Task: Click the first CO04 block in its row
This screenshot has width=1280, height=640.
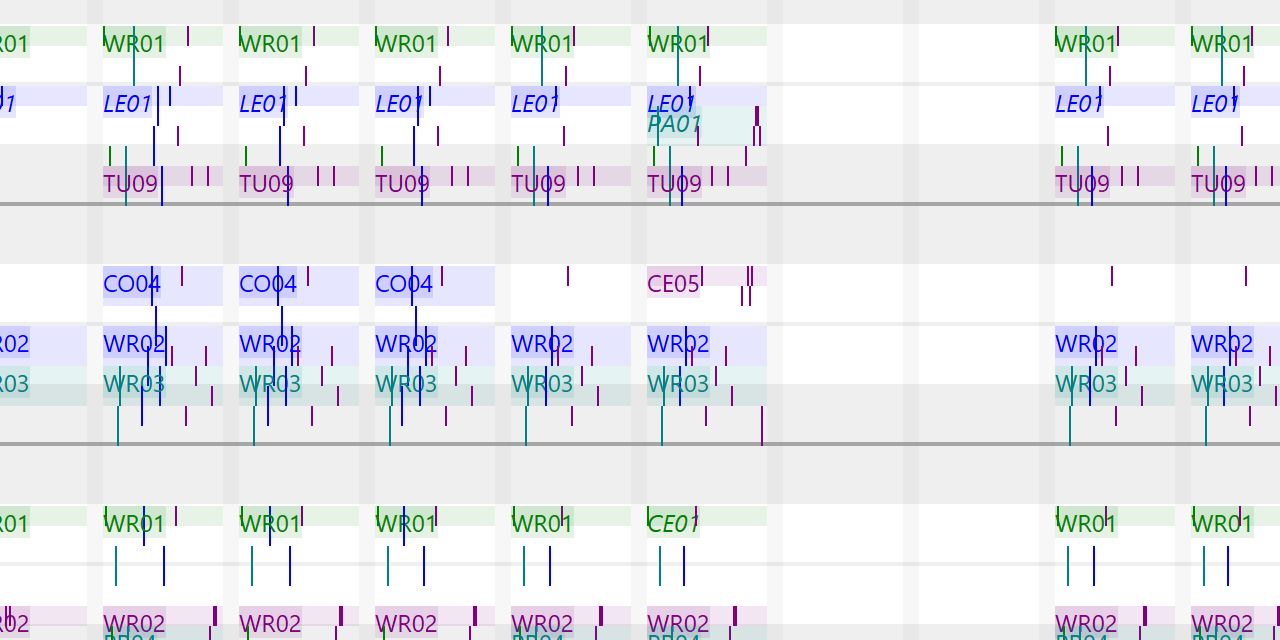Action: coord(130,284)
